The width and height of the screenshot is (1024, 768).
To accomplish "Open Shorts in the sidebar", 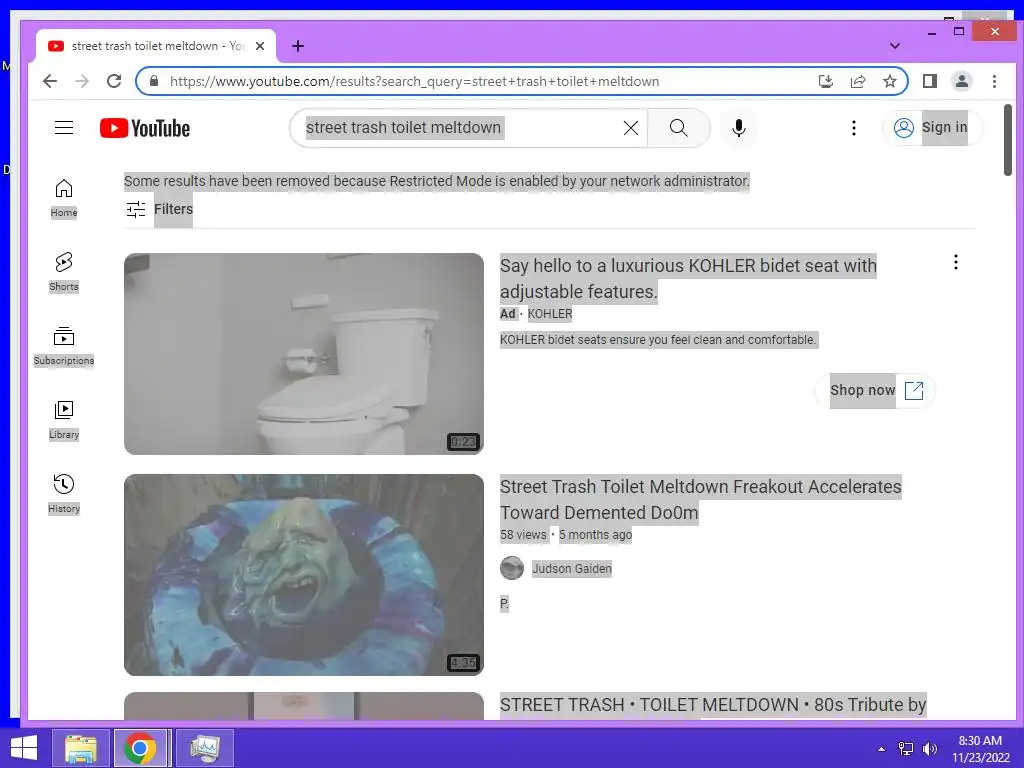I will 64,272.
